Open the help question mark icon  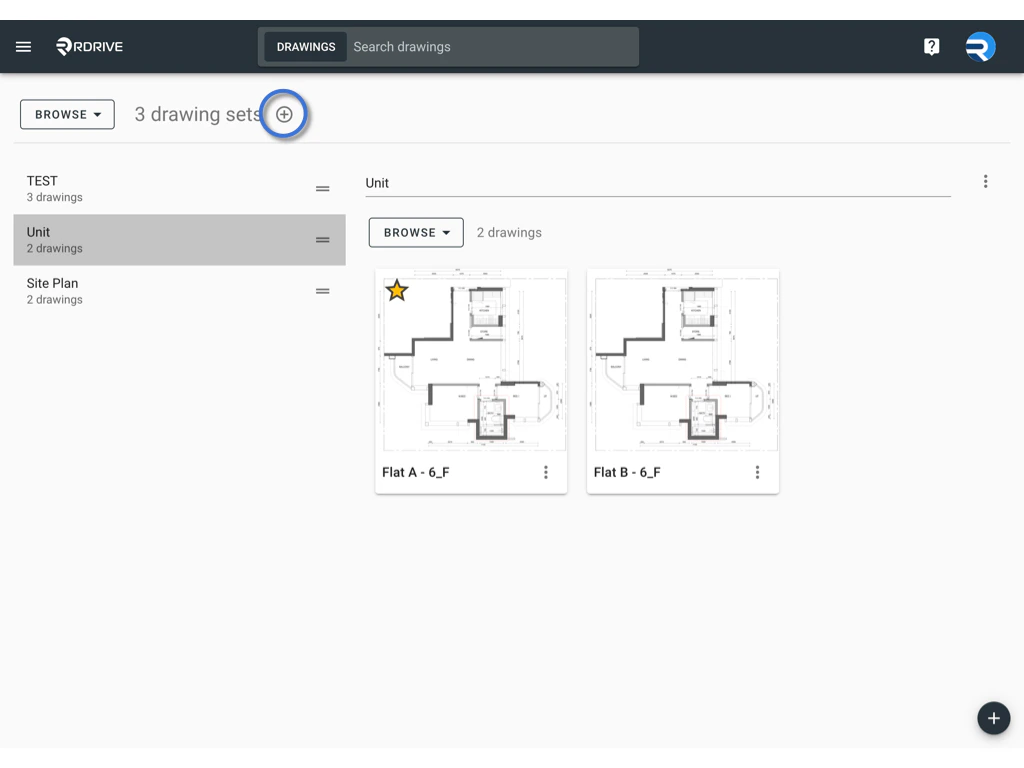[x=931, y=46]
